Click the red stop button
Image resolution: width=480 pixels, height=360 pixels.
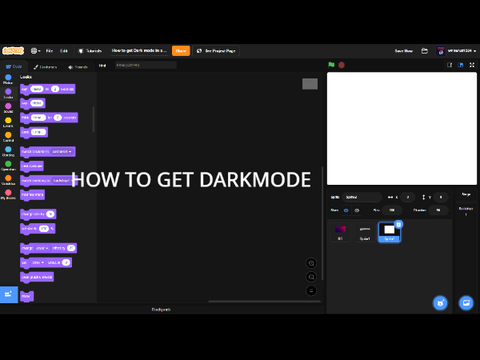pyautogui.click(x=341, y=65)
